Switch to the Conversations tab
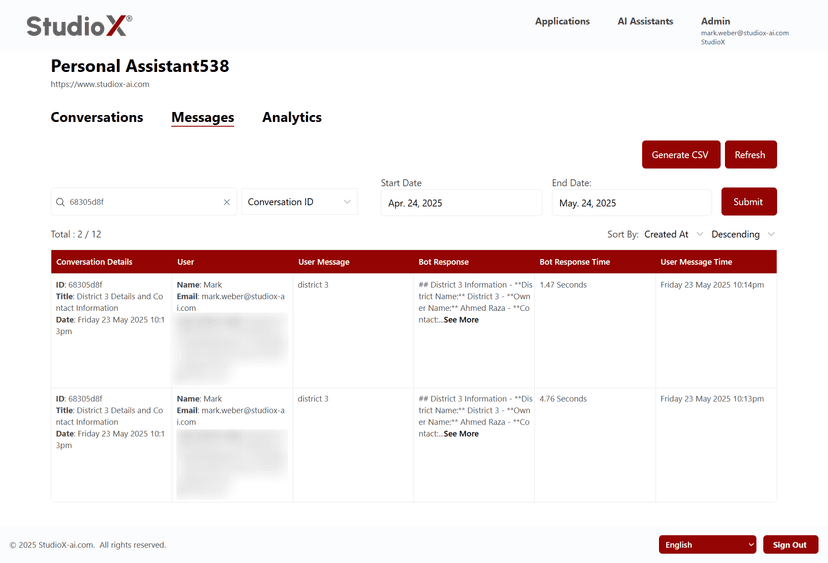Screen dimensions: 828x563 pyautogui.click(x=97, y=117)
